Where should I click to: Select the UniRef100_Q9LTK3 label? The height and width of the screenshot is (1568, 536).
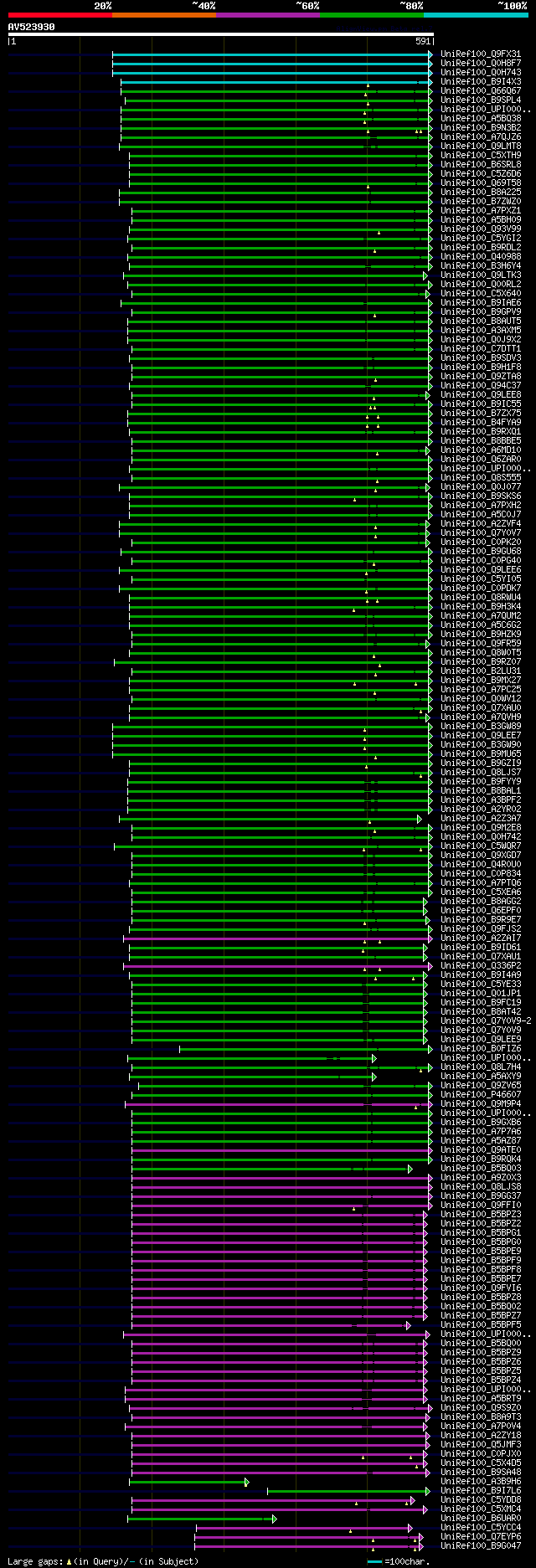point(481,275)
